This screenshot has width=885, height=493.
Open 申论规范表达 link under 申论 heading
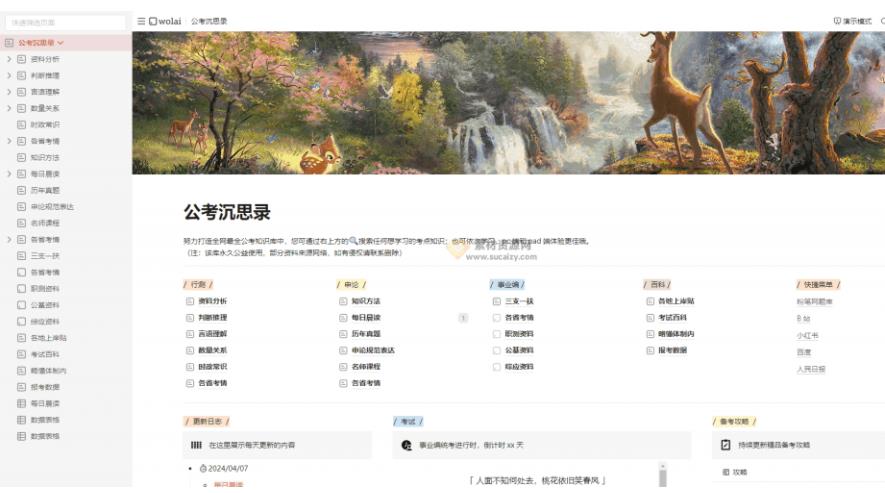click(373, 351)
